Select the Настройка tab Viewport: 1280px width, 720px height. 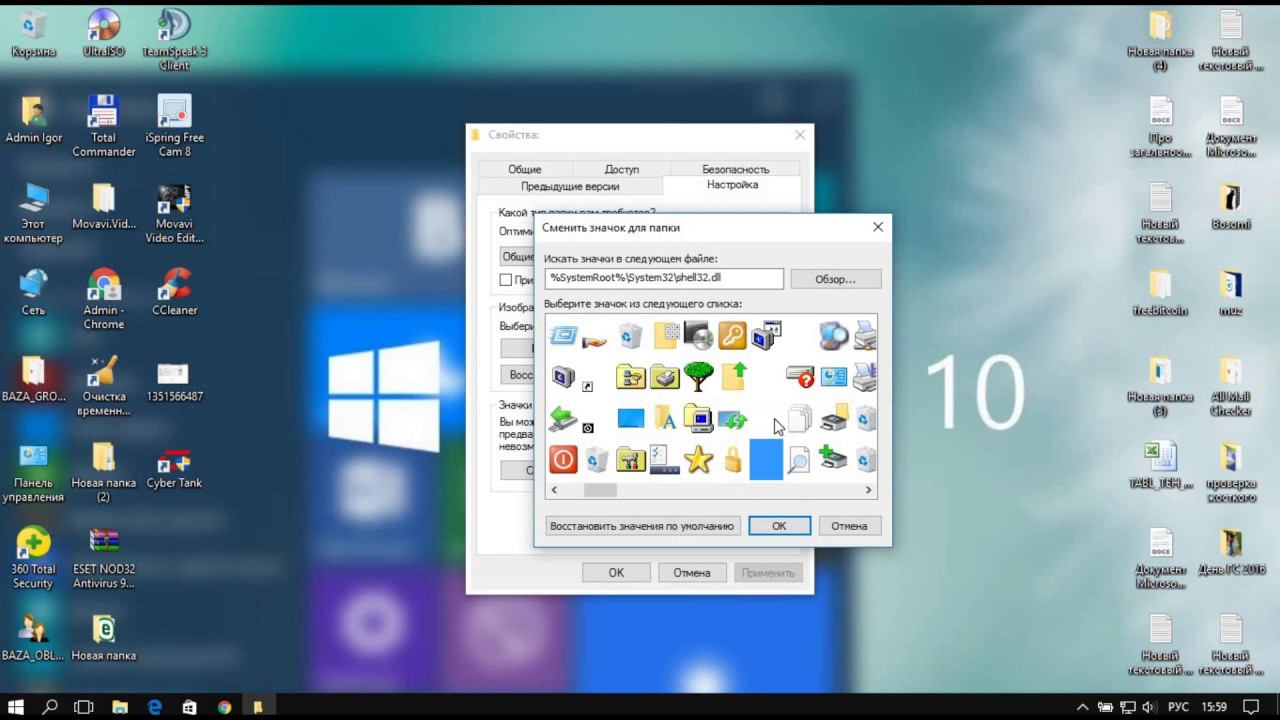pos(732,185)
